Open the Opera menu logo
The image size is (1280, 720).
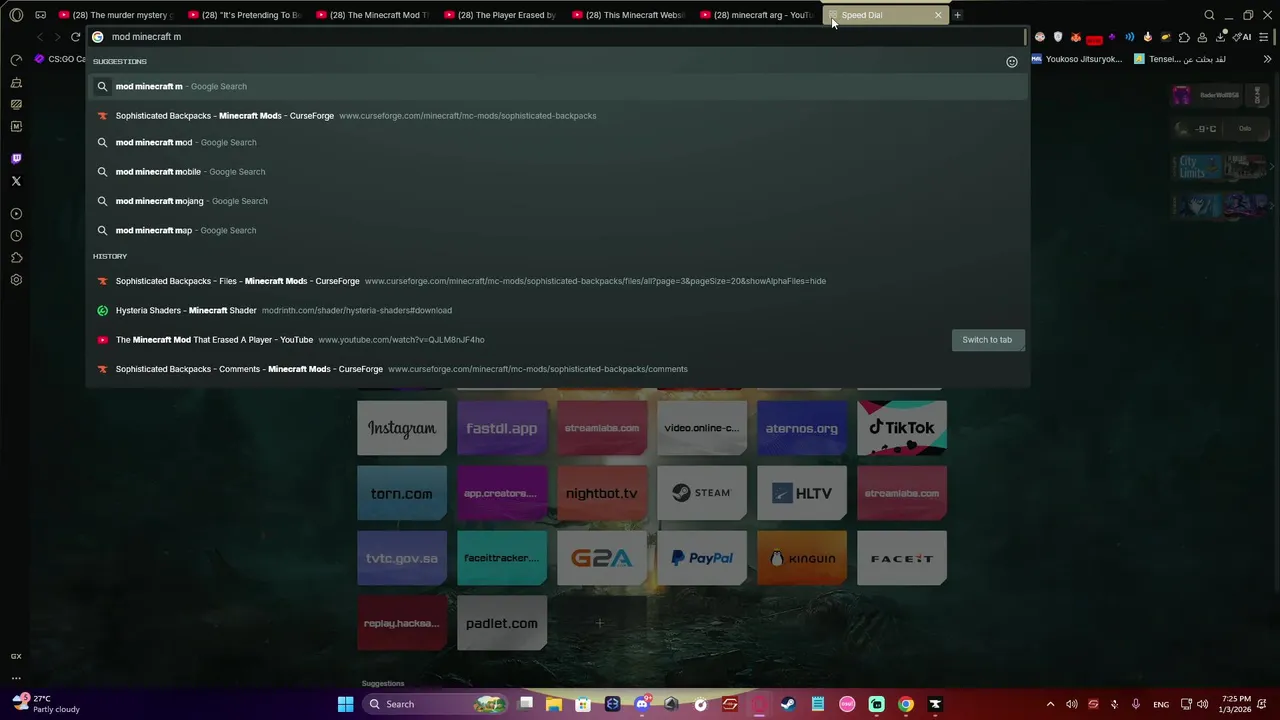click(16, 15)
